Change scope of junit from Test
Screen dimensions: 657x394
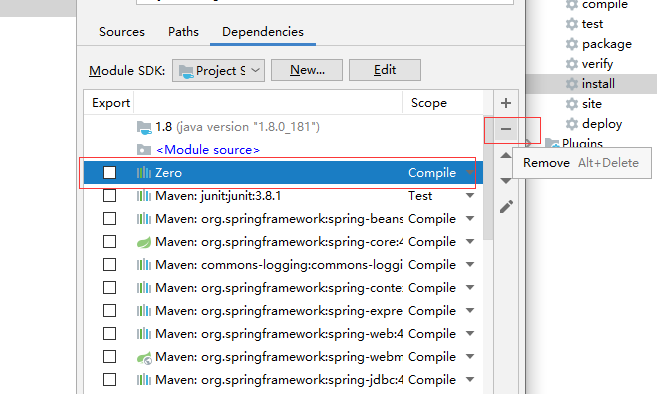[470, 196]
